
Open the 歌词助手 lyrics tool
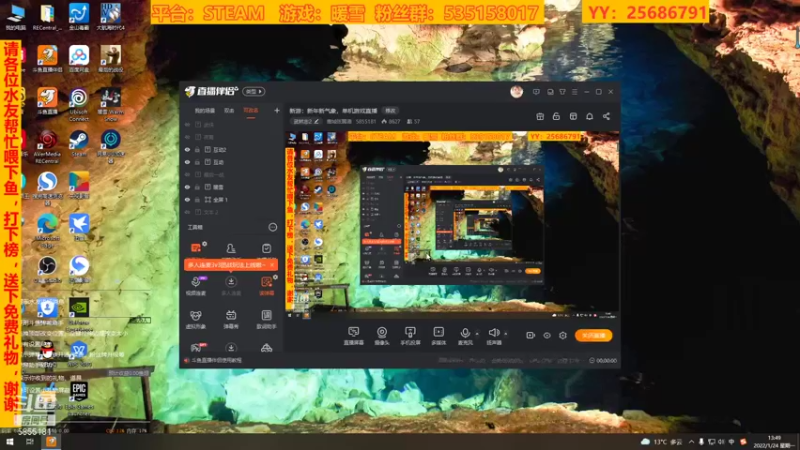point(266,319)
